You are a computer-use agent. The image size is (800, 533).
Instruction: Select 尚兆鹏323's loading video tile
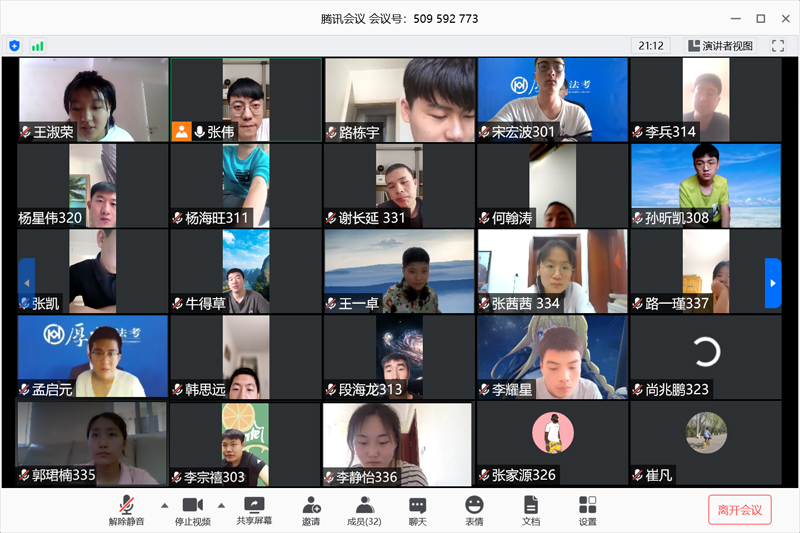[x=706, y=357]
